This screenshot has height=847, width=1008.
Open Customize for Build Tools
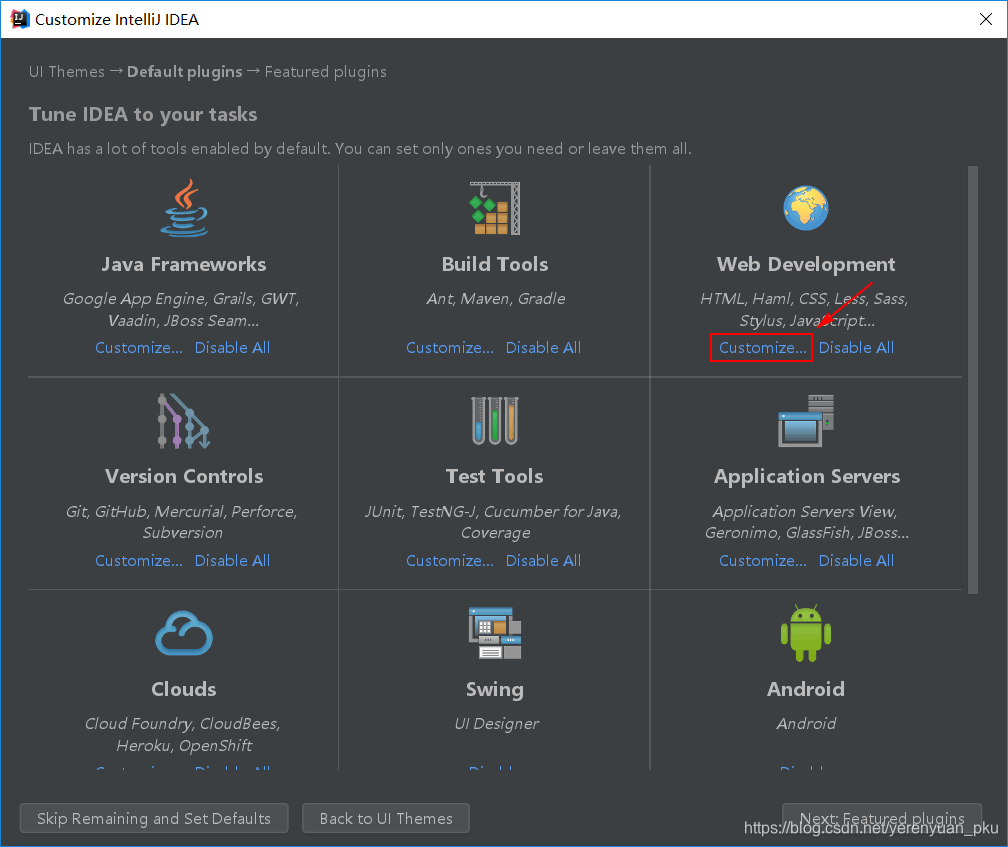(450, 348)
